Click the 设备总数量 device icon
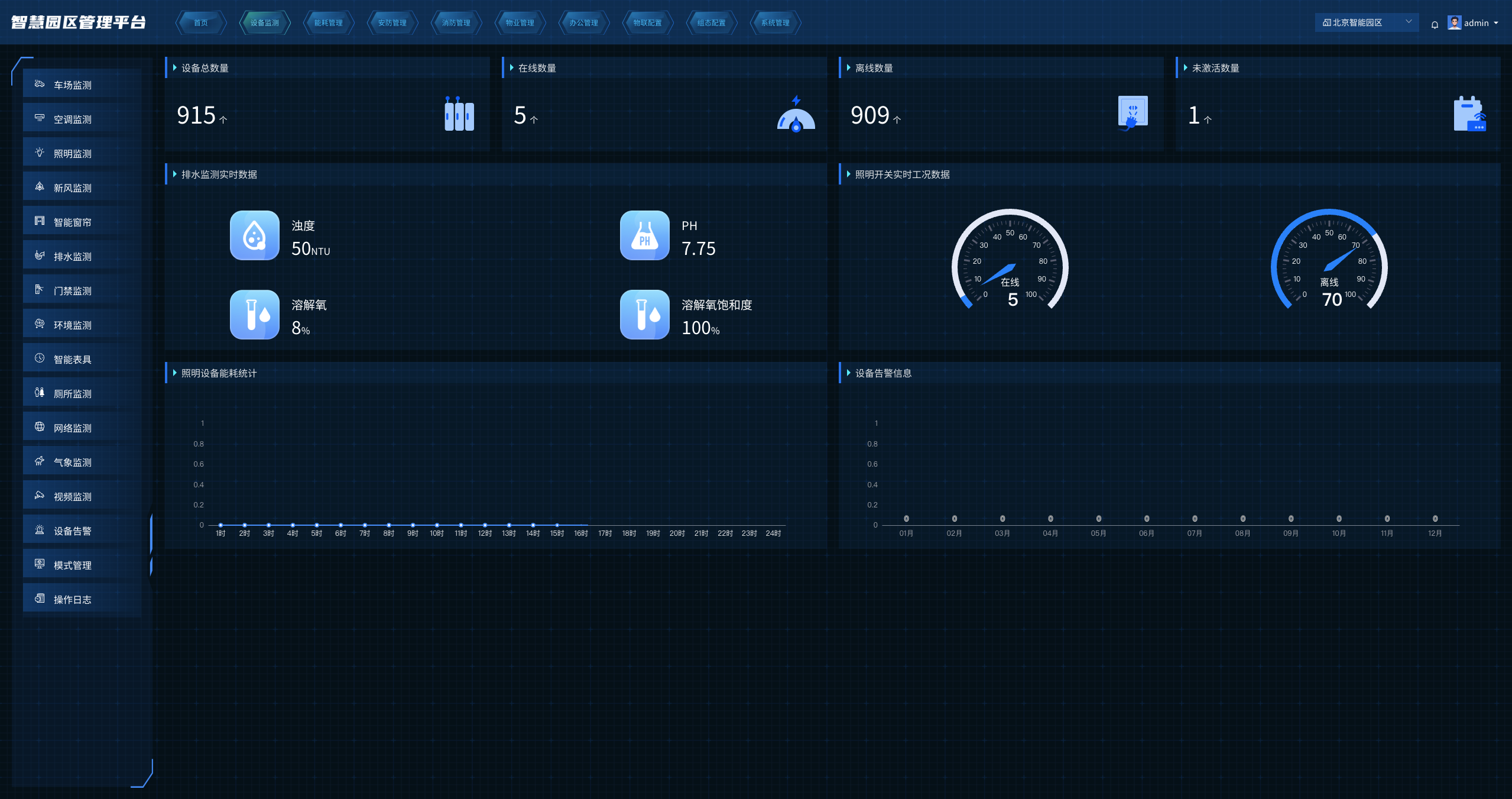Image resolution: width=1512 pixels, height=799 pixels. point(459,114)
